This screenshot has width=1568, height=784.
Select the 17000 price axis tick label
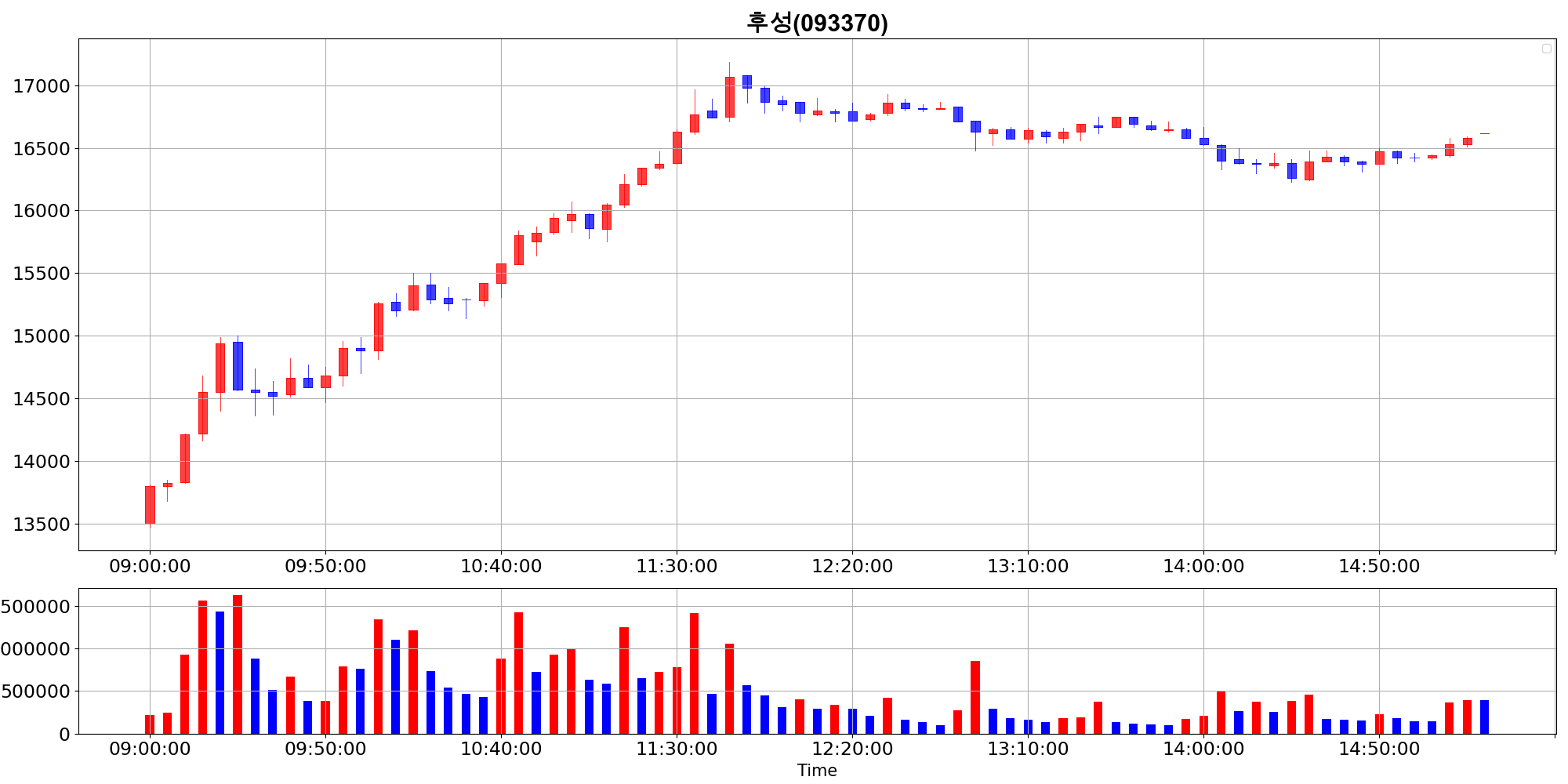[42, 86]
